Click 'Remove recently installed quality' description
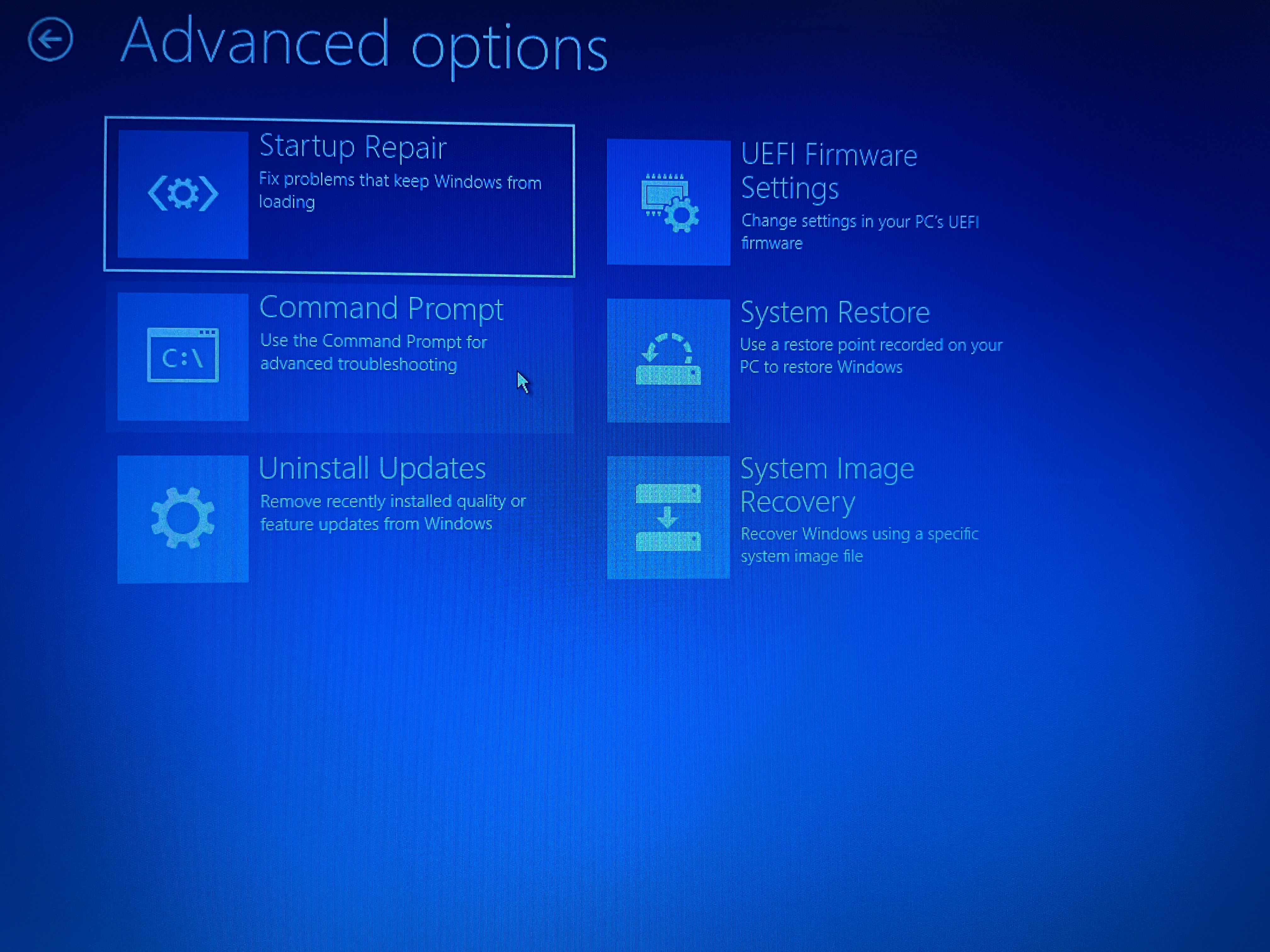This screenshot has height=952, width=1270. 393,501
